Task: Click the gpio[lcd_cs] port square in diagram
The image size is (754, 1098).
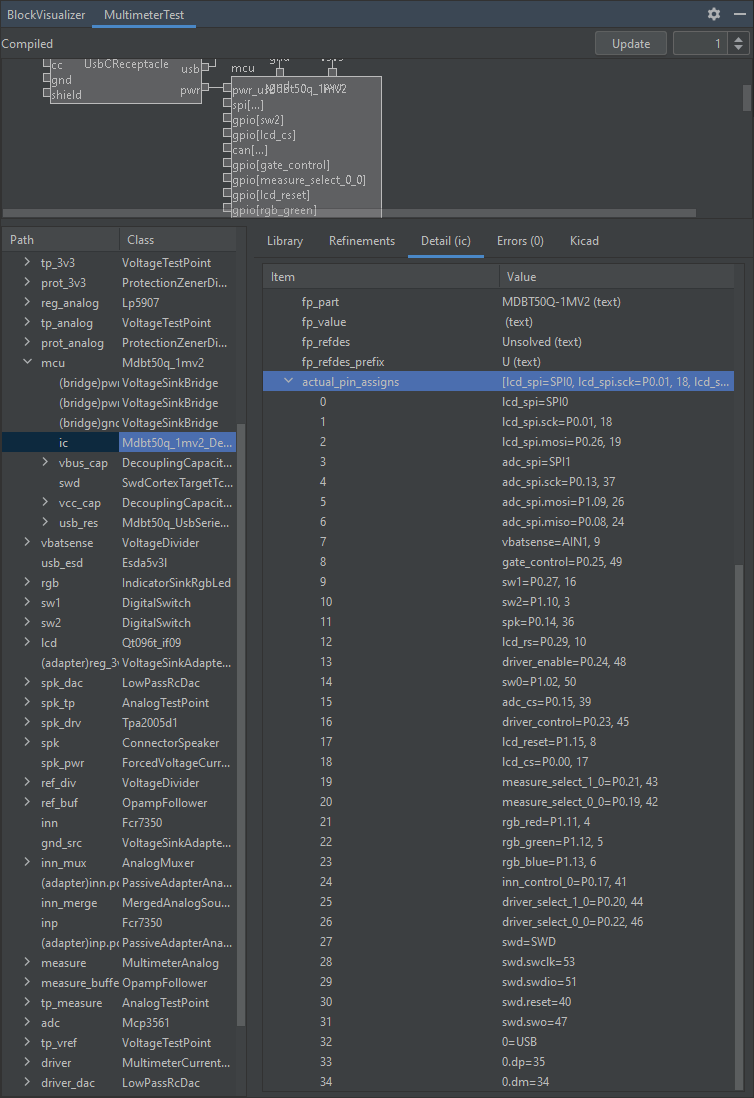Action: tap(225, 135)
